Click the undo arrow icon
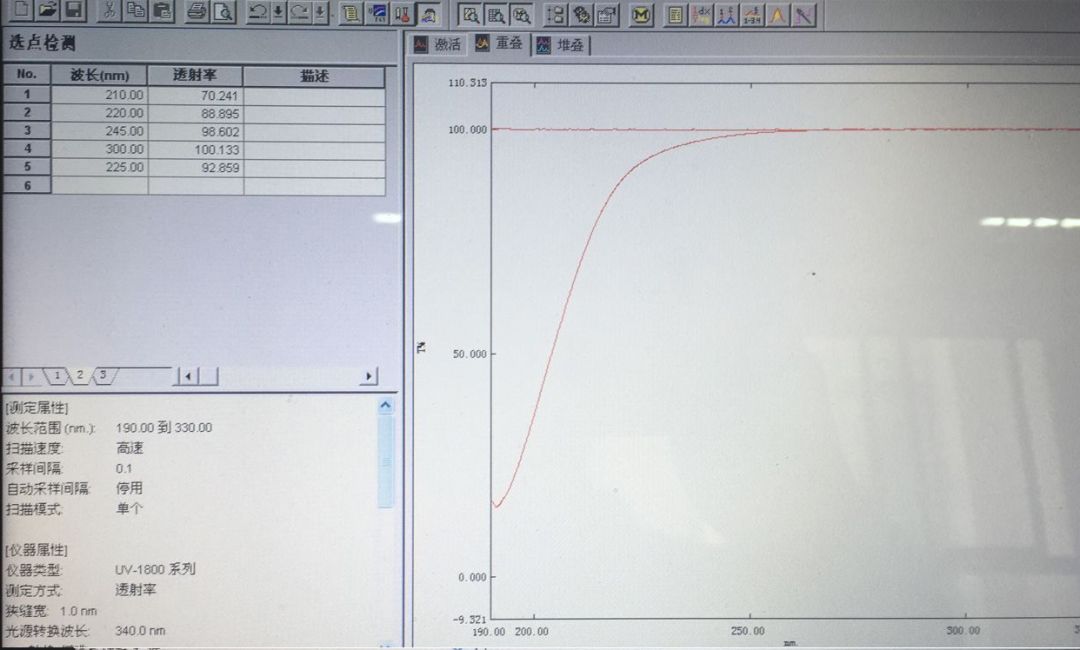1080x650 pixels. 257,13
